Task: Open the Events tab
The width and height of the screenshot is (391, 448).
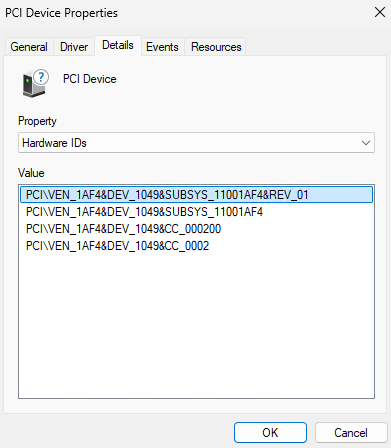Action: pos(162,47)
